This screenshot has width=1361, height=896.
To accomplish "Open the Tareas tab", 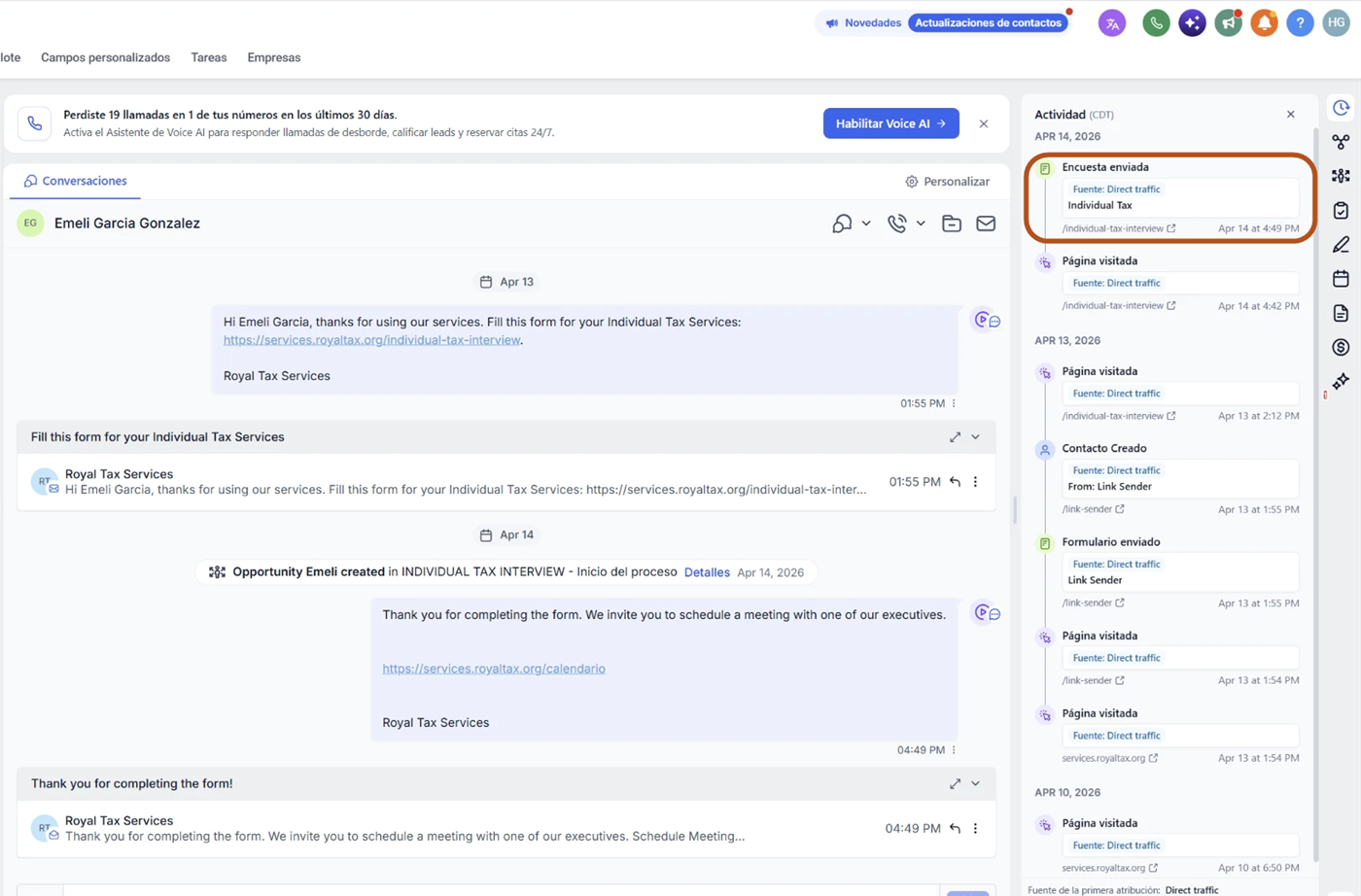I will click(x=209, y=57).
